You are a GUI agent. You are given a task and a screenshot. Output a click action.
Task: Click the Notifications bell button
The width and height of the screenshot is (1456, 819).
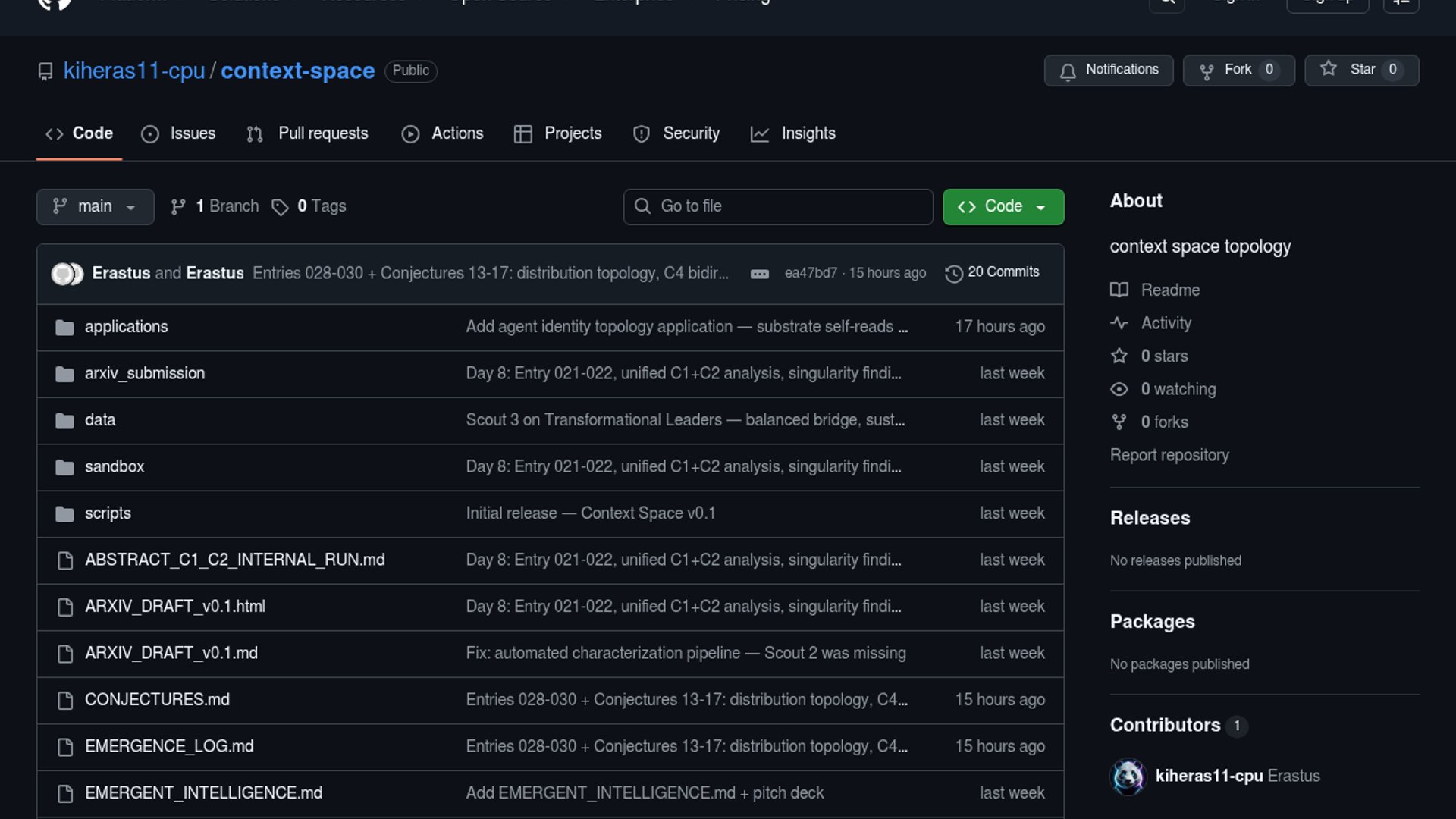(x=1108, y=70)
